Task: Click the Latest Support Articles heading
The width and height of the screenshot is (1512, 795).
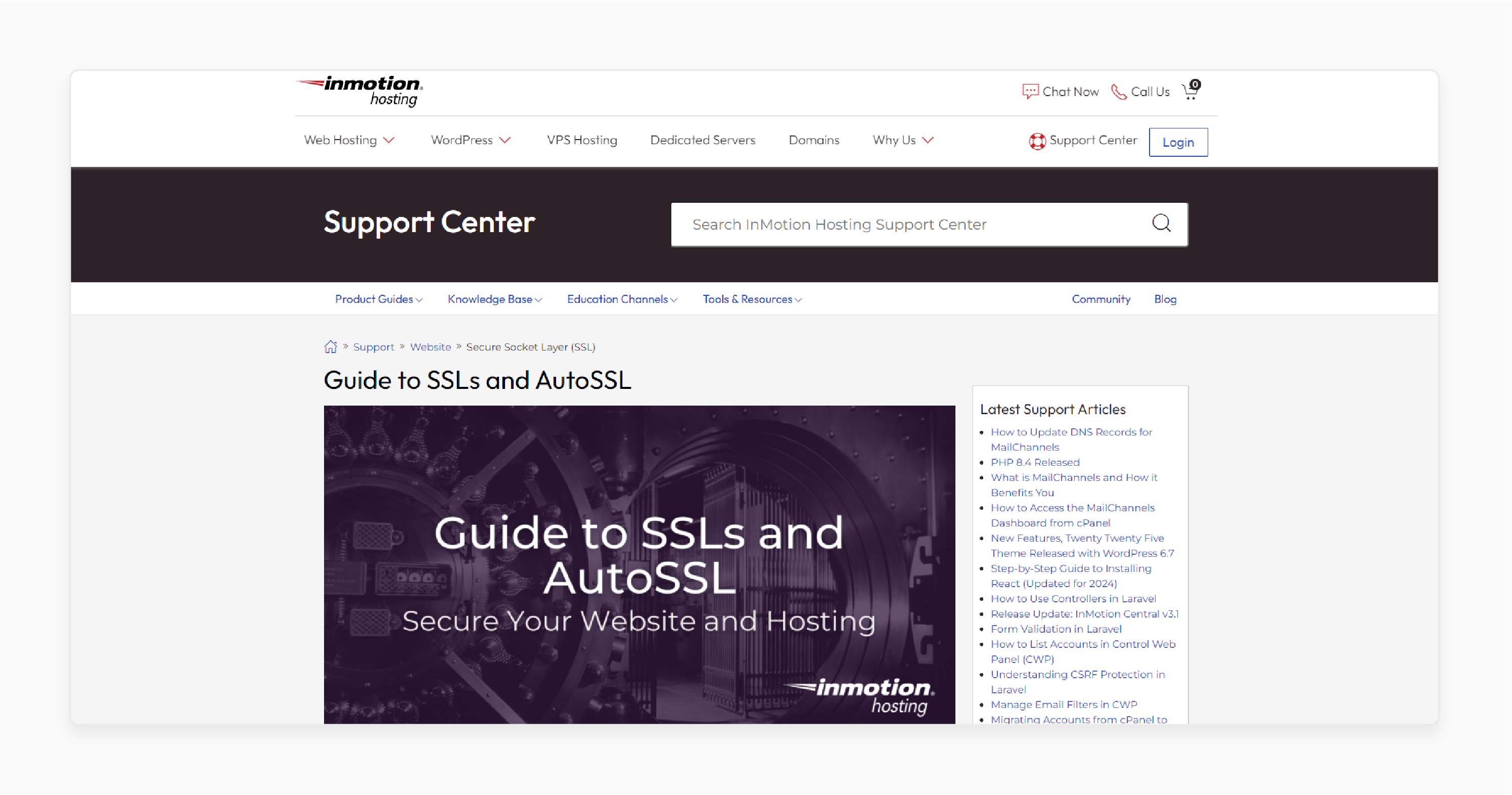Action: [x=1052, y=409]
